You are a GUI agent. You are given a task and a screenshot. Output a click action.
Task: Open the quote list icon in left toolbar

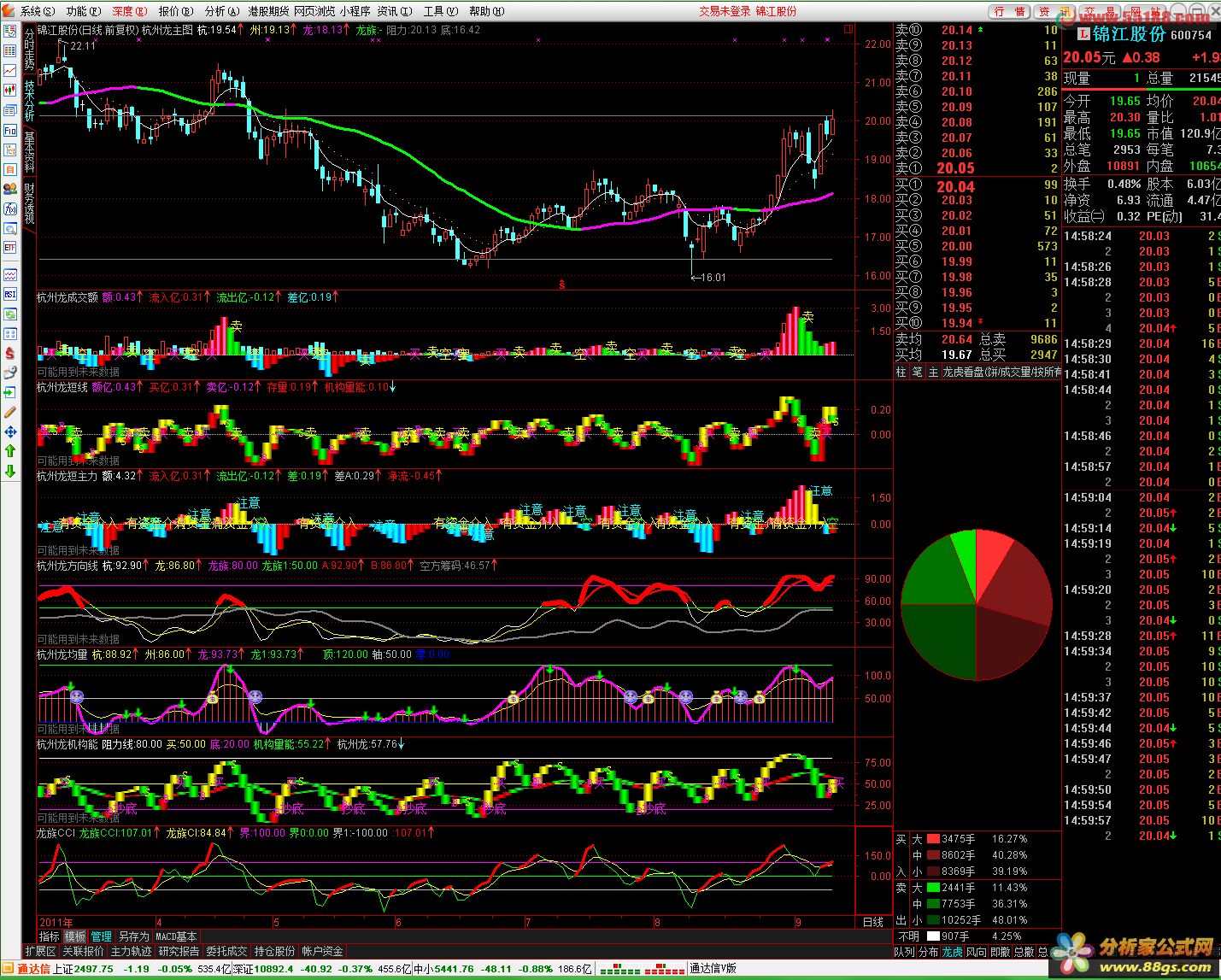click(10, 31)
